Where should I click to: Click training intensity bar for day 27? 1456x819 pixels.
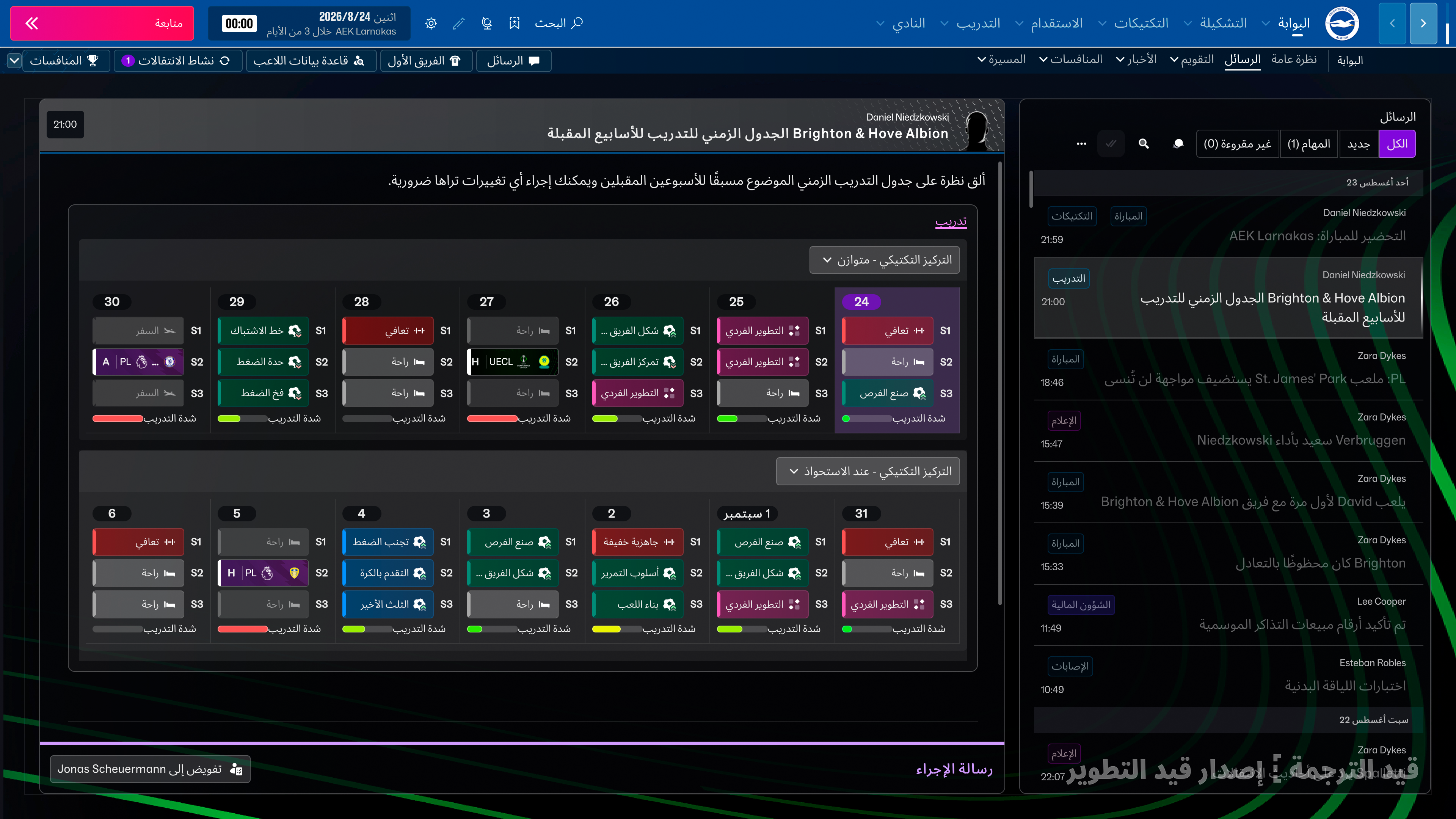click(x=493, y=419)
